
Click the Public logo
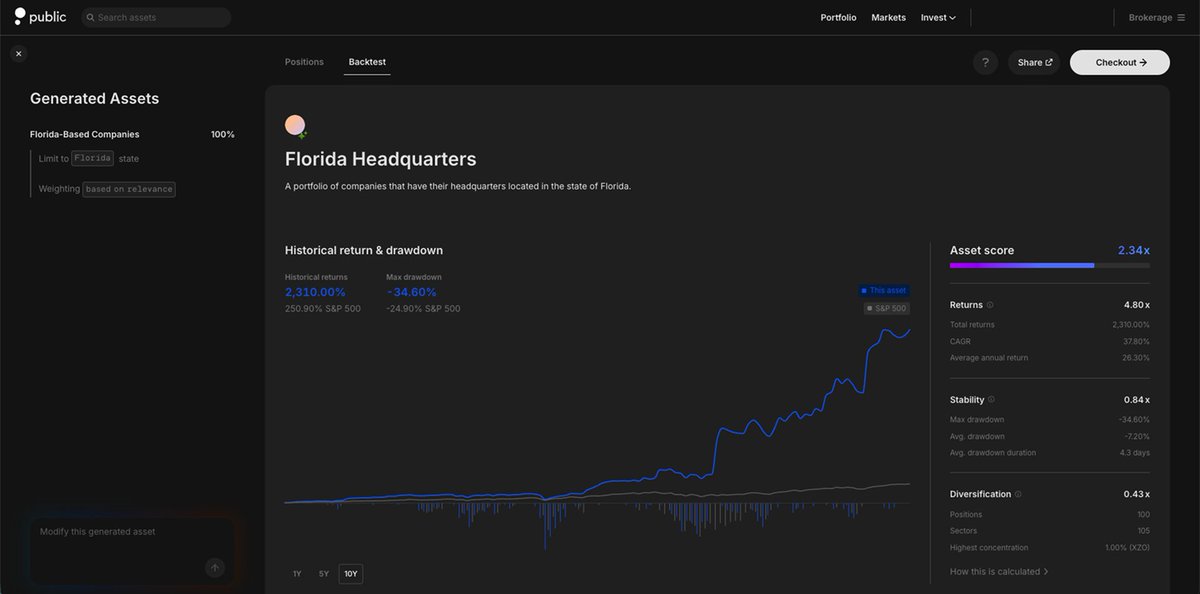[x=40, y=17]
